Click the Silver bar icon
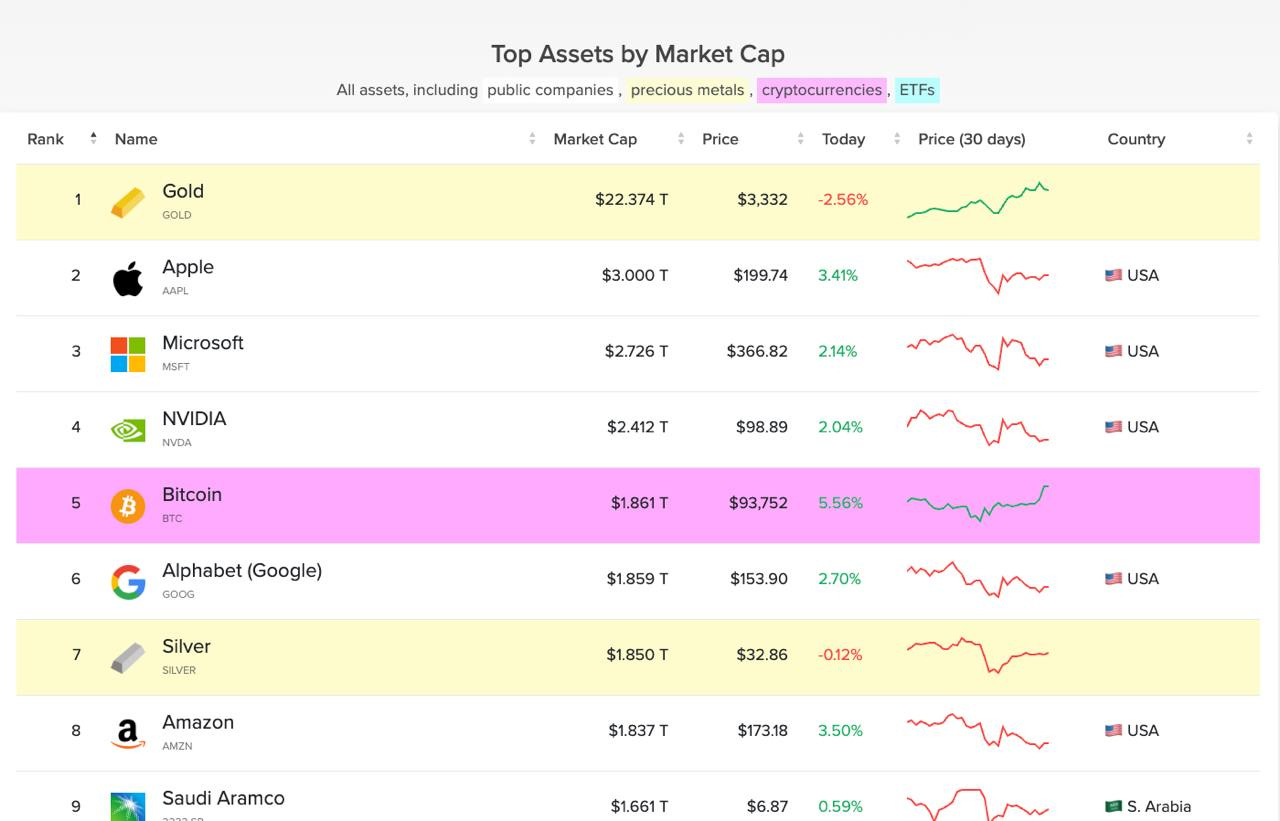Image resolution: width=1280 pixels, height=821 pixels. pos(128,658)
